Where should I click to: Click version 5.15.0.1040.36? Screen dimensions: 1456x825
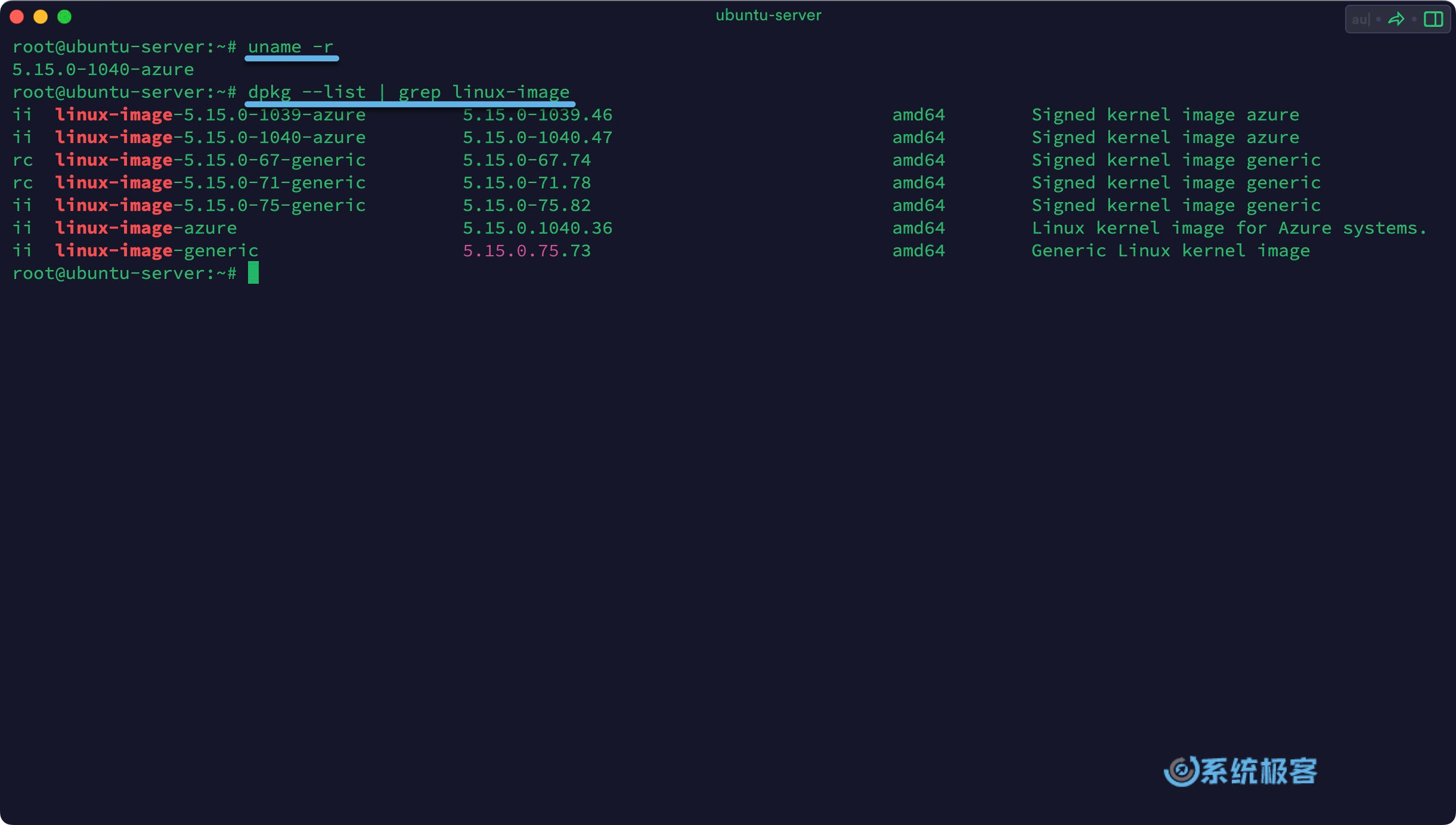[538, 228]
